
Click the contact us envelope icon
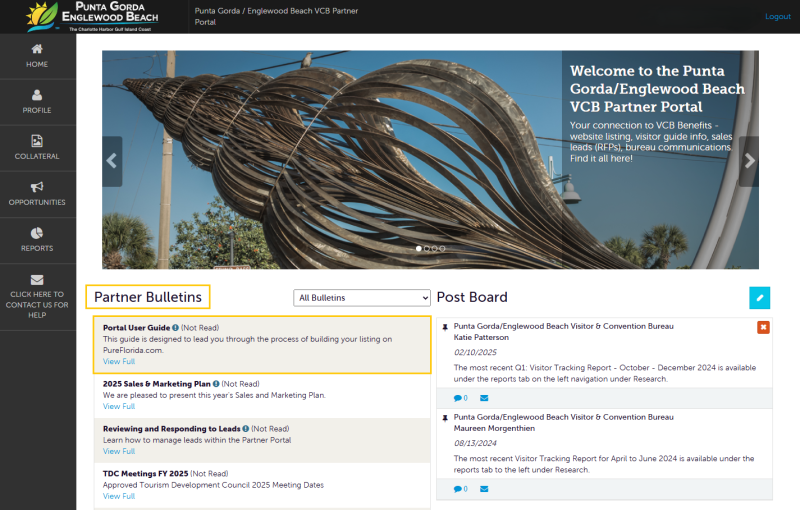pos(37,279)
